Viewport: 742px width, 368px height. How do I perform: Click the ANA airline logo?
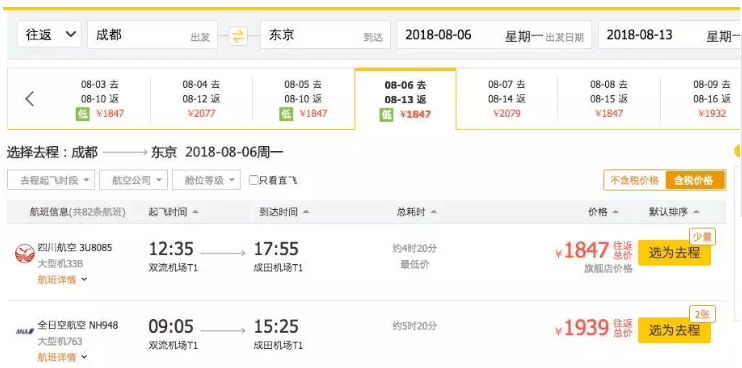[x=25, y=331]
